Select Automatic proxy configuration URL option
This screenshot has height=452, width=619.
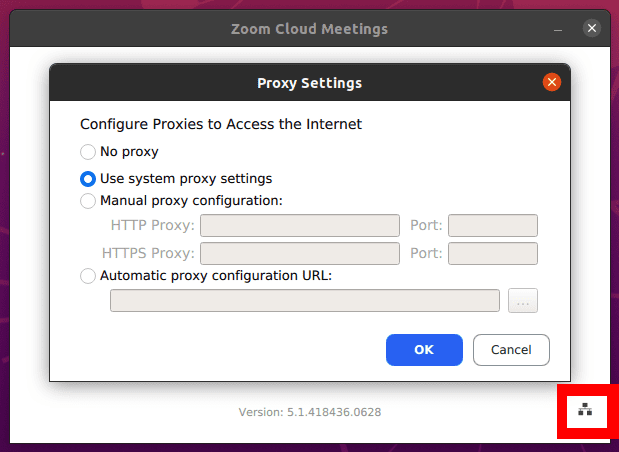pyautogui.click(x=88, y=276)
